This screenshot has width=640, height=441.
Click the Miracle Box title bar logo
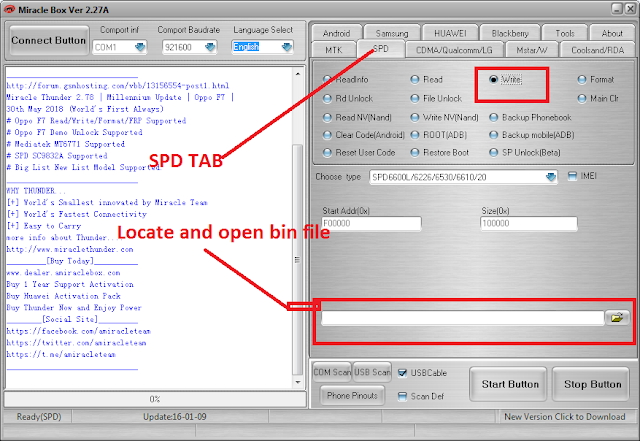[x=9, y=9]
